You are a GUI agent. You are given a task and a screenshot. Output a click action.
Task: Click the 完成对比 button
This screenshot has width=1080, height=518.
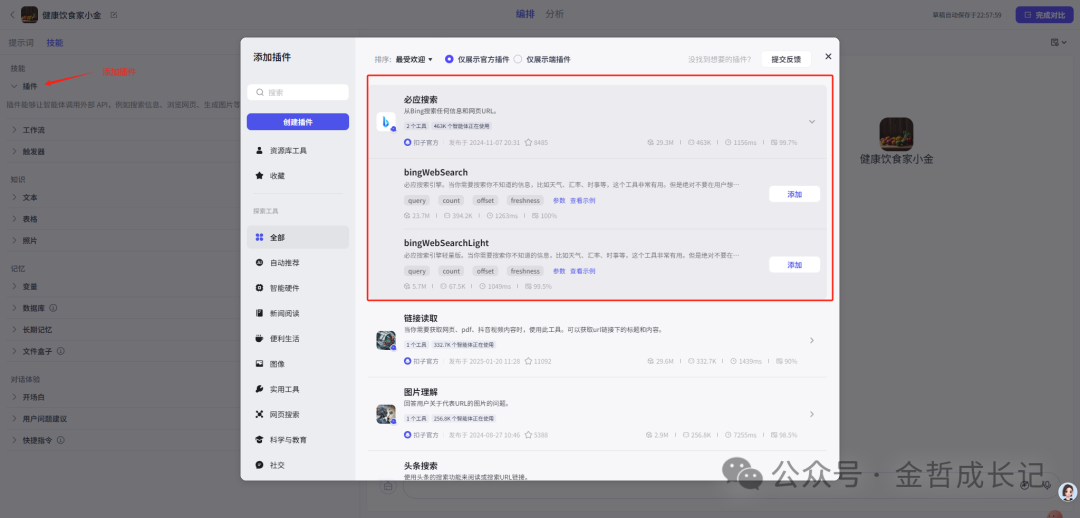point(1044,14)
